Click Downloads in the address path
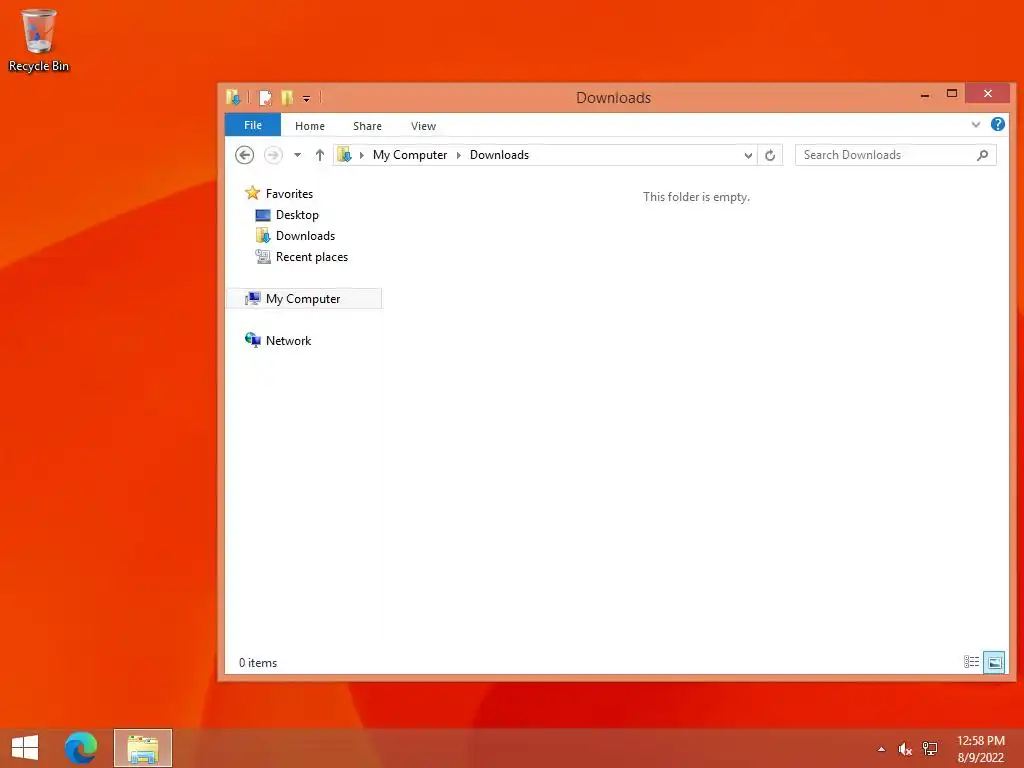This screenshot has height=768, width=1024. tap(499, 155)
